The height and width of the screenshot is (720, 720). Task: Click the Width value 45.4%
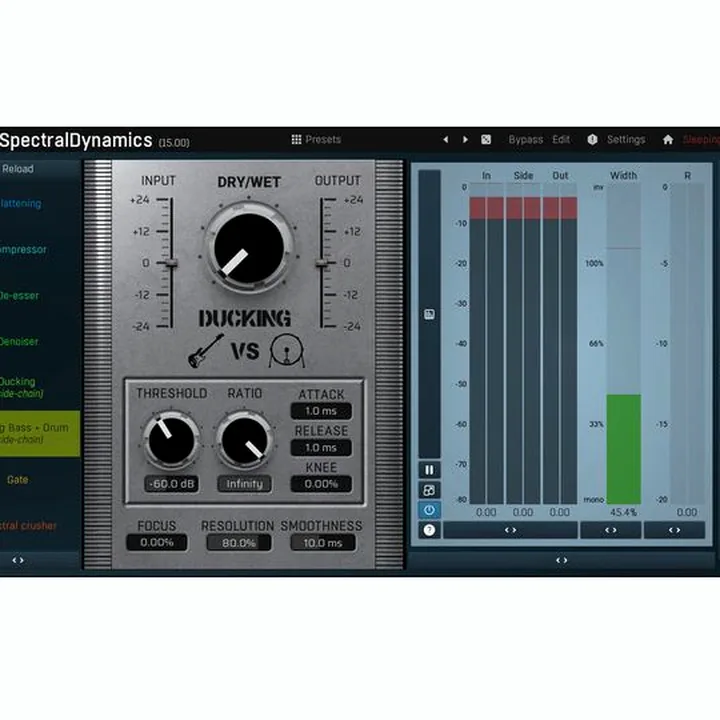coord(624,512)
